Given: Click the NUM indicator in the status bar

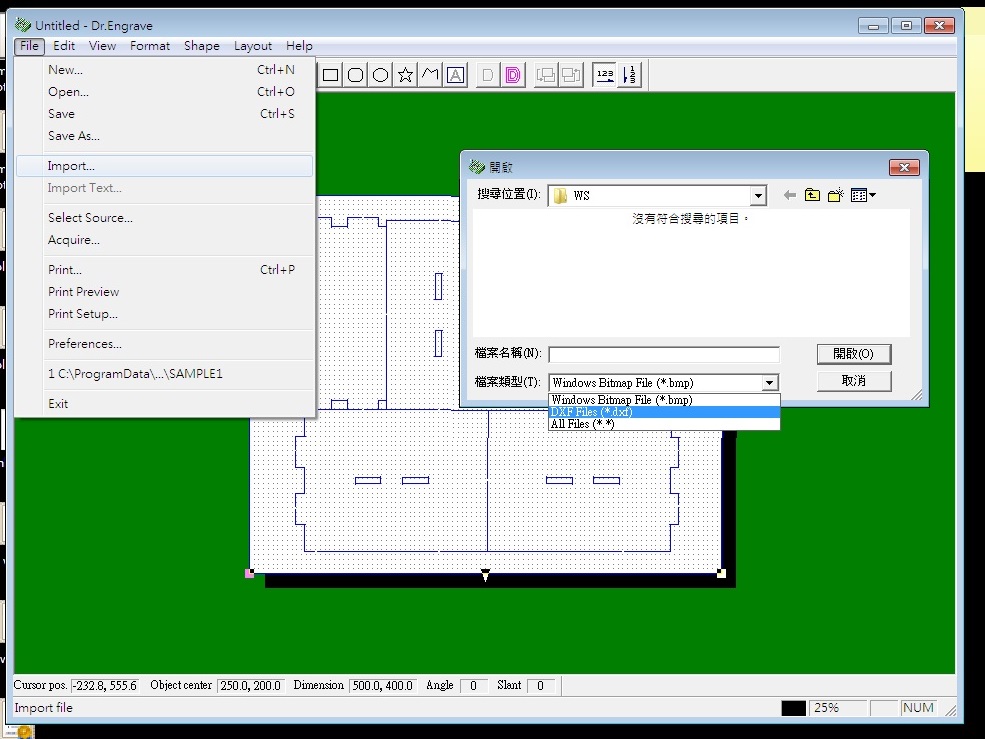Looking at the screenshot, I should [918, 708].
